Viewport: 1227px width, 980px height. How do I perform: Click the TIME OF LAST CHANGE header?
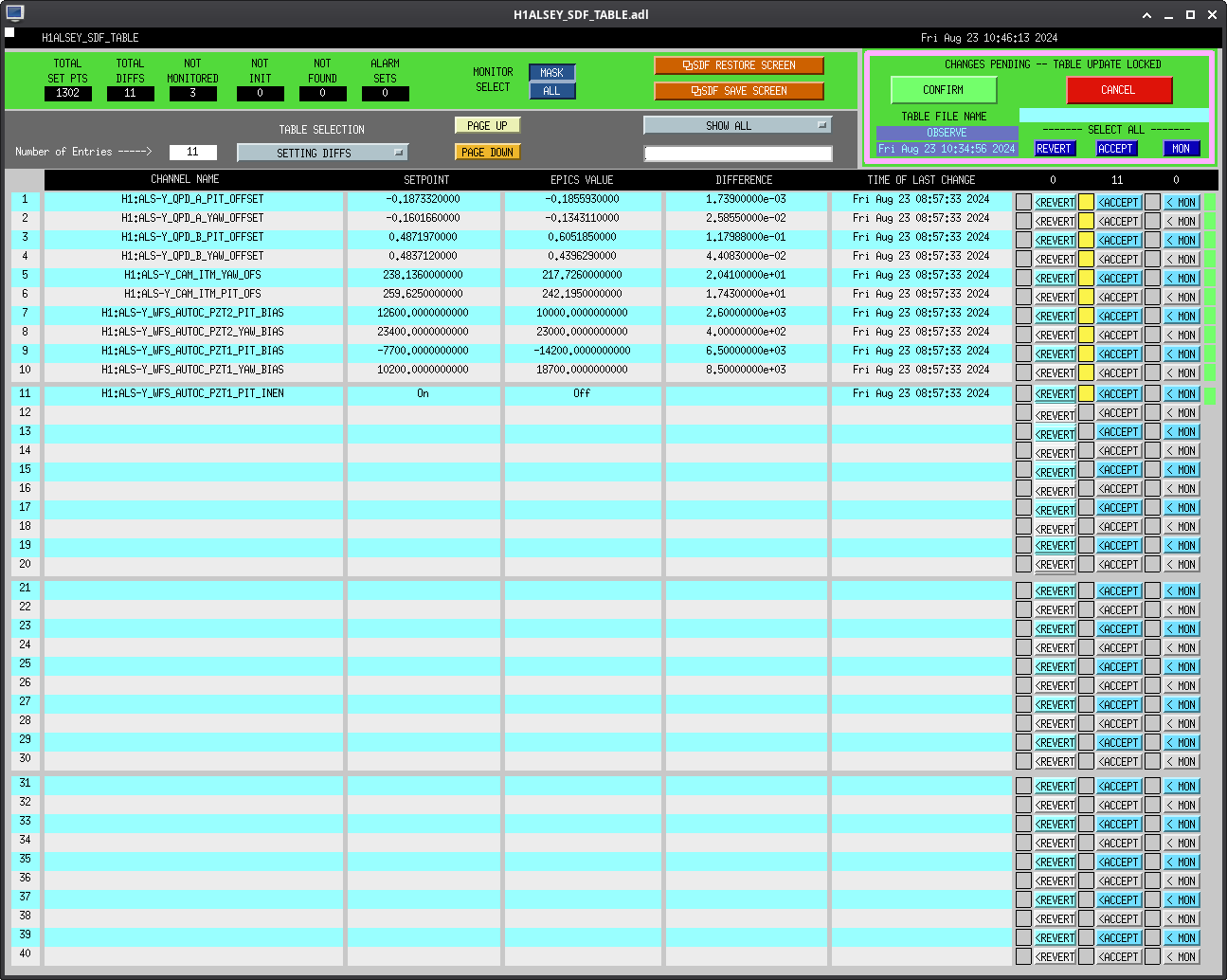click(921, 179)
